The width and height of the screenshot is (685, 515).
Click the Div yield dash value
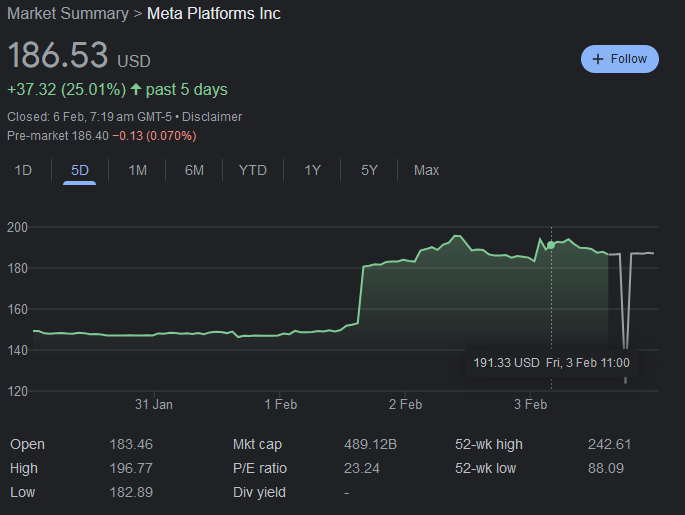[346, 493]
